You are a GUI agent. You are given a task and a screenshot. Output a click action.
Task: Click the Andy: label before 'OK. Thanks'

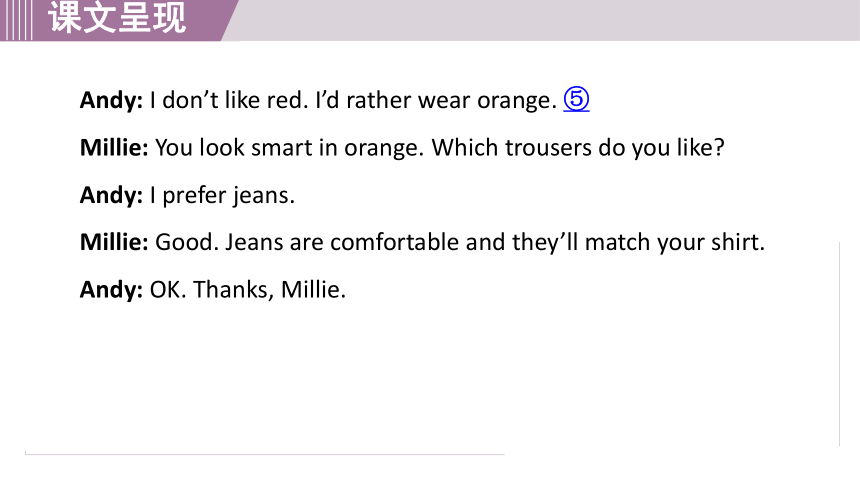coord(111,290)
